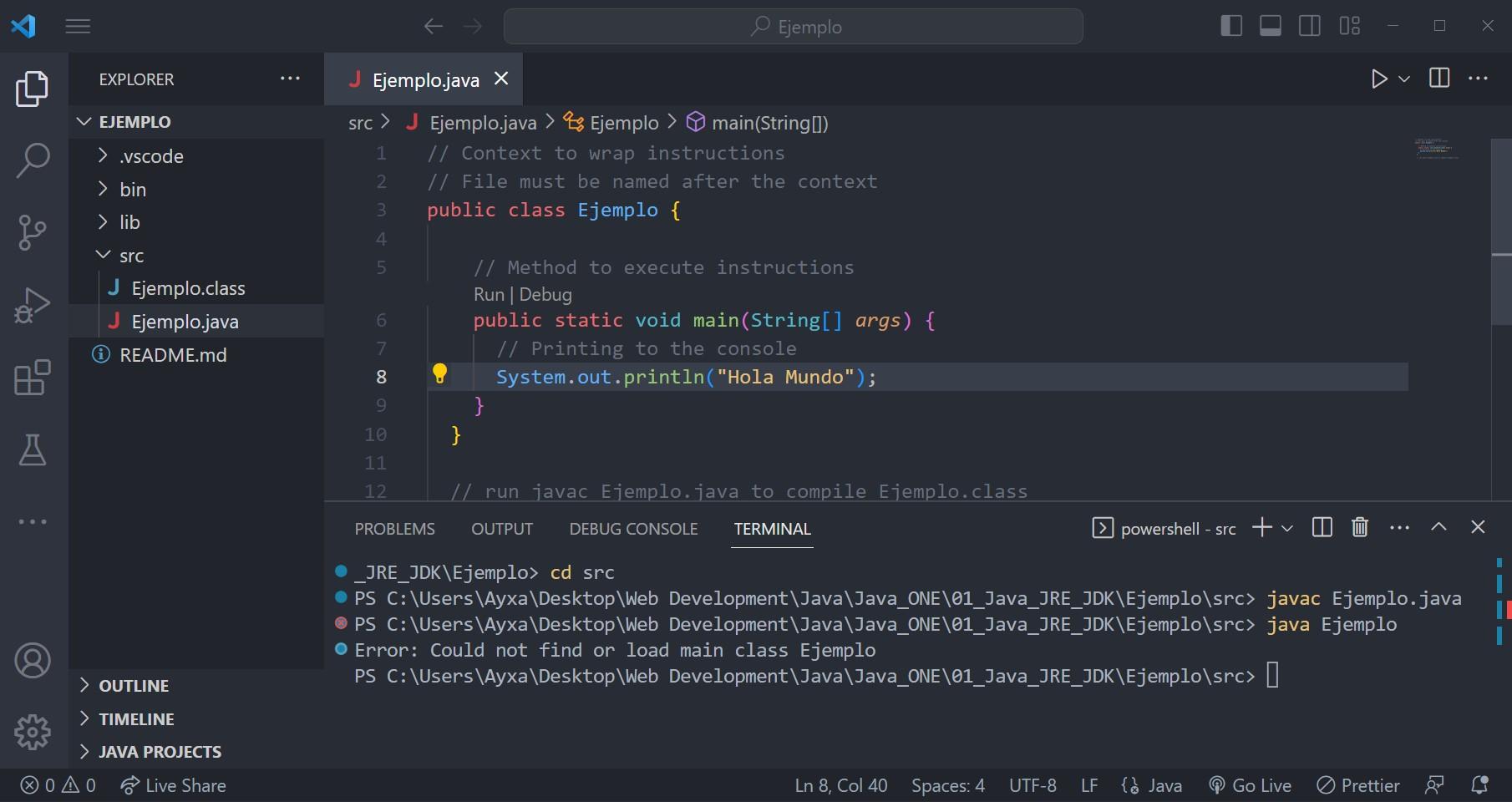This screenshot has width=1512, height=802.
Task: Split the editor to the right
Action: [1439, 79]
